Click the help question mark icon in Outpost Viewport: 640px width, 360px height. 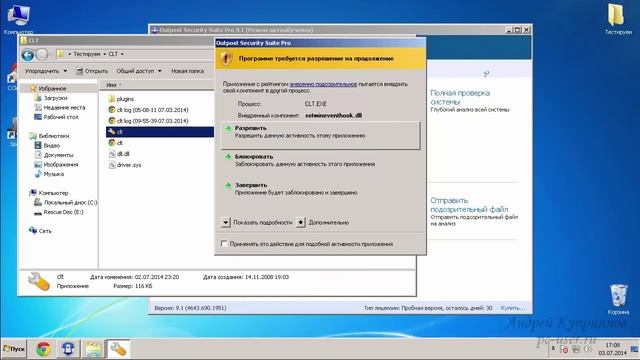click(x=486, y=74)
